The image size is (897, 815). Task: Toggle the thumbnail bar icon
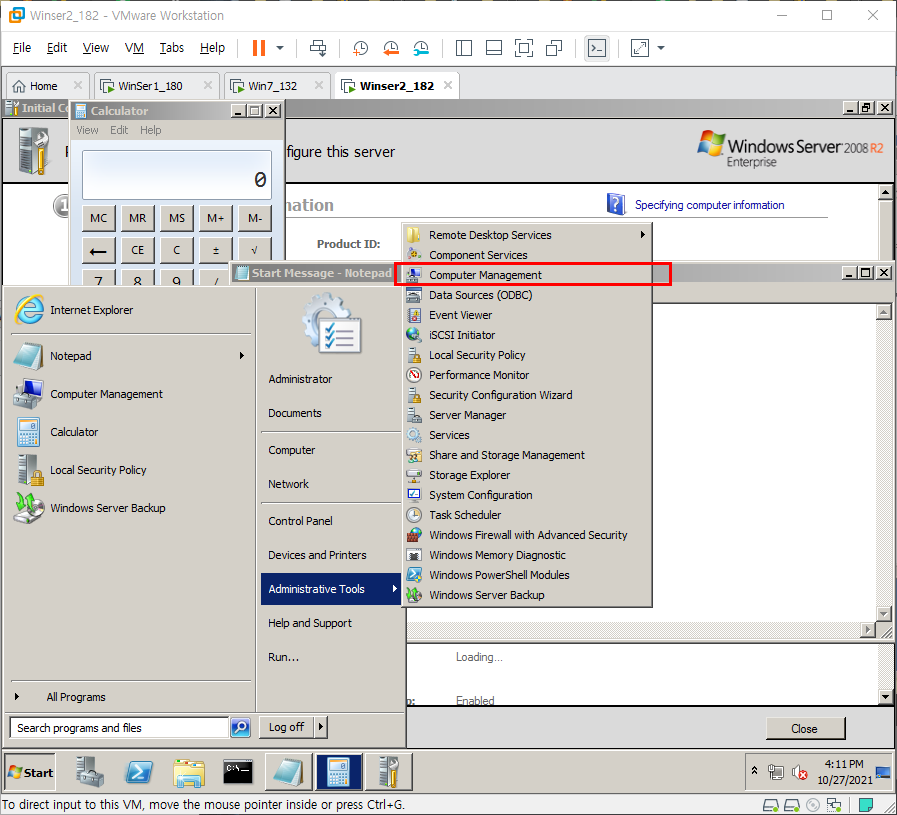click(x=494, y=48)
